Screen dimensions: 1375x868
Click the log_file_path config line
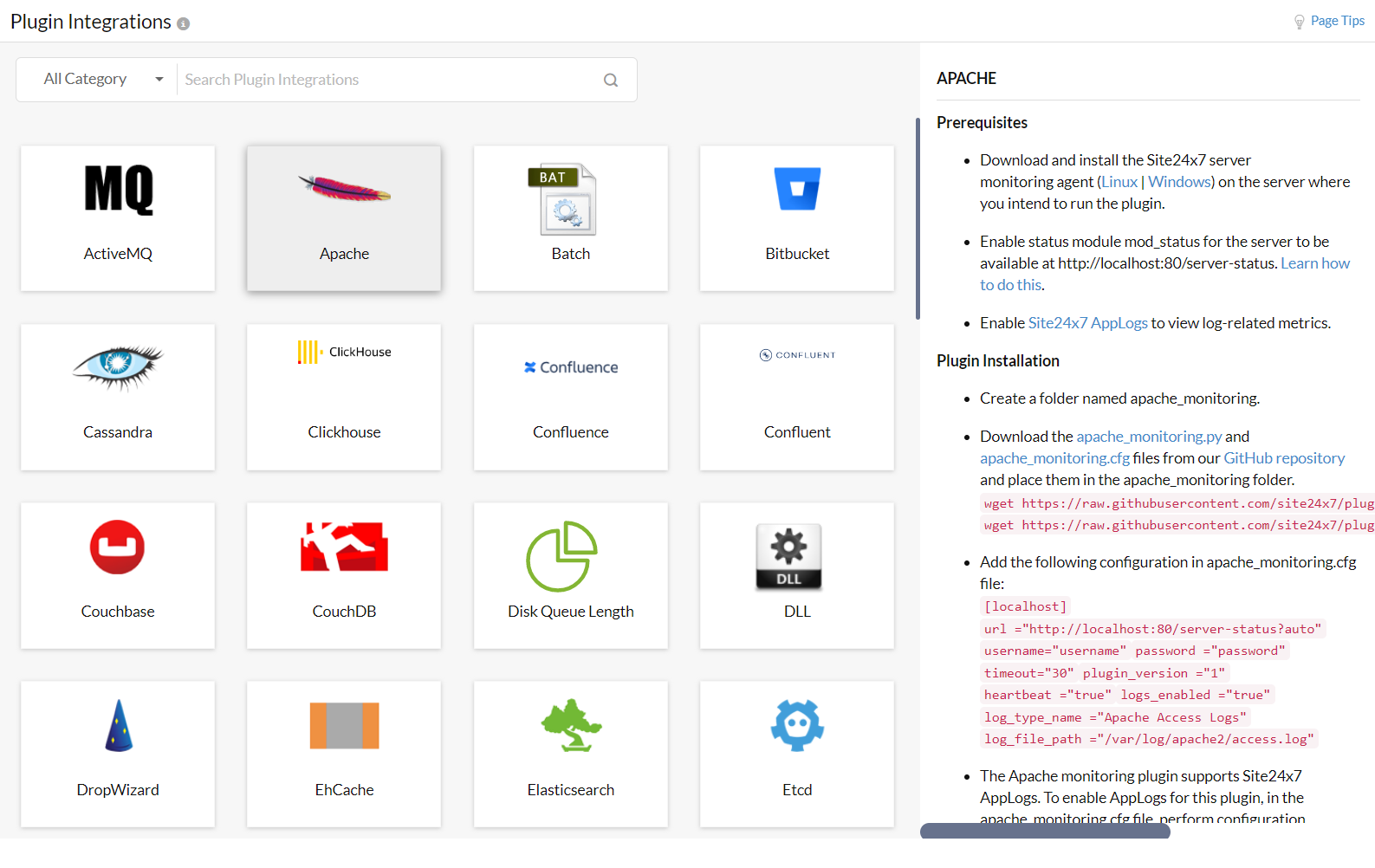(x=1150, y=739)
